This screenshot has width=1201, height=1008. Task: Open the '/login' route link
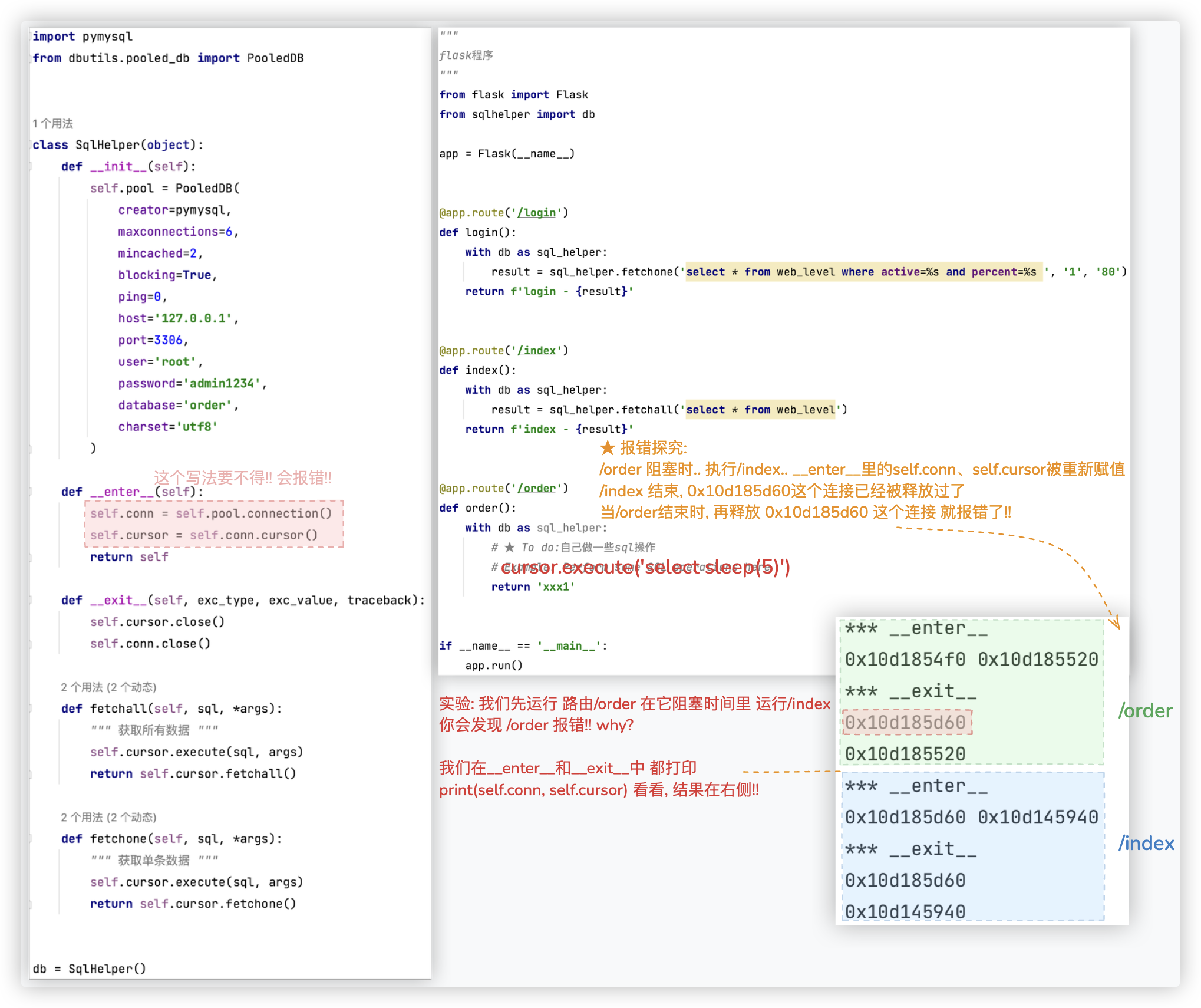(x=536, y=213)
